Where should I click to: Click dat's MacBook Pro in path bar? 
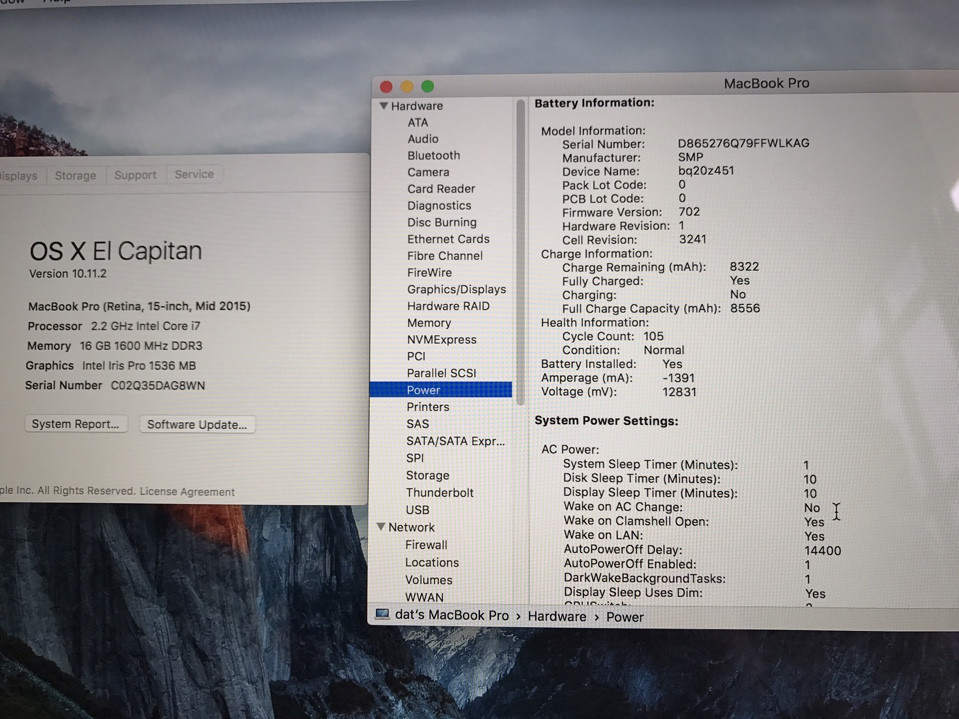point(451,615)
